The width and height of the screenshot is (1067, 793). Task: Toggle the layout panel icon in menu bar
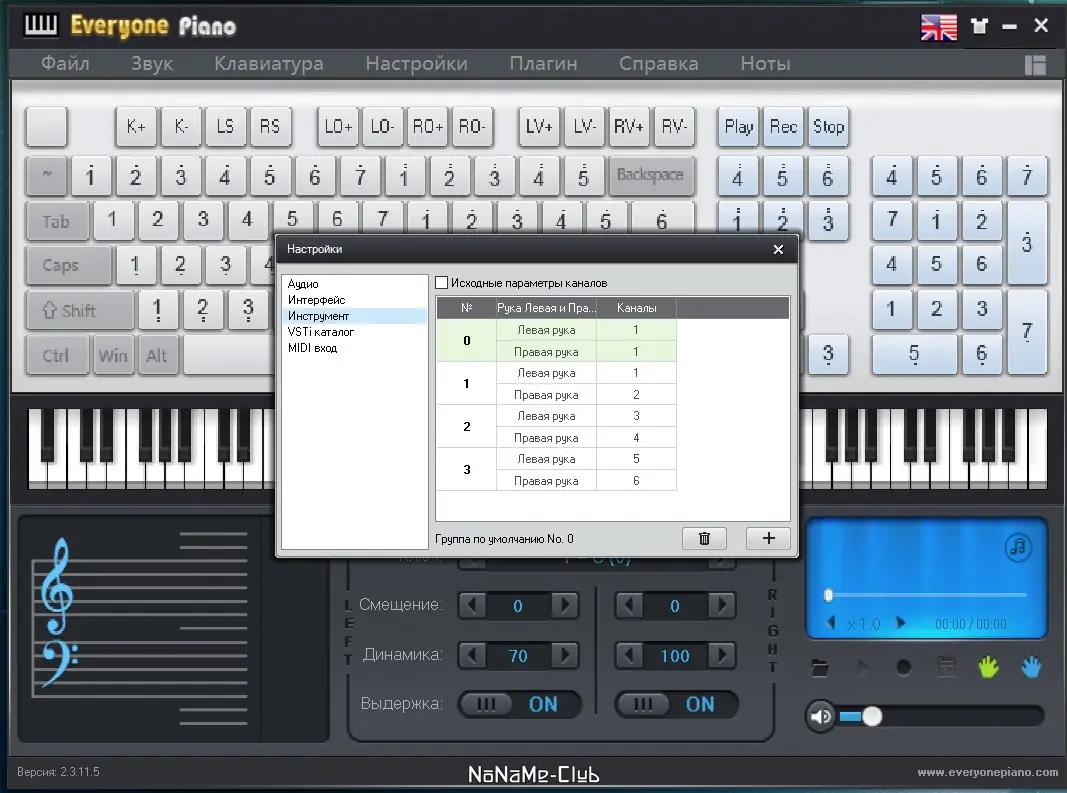pyautogui.click(x=1035, y=65)
